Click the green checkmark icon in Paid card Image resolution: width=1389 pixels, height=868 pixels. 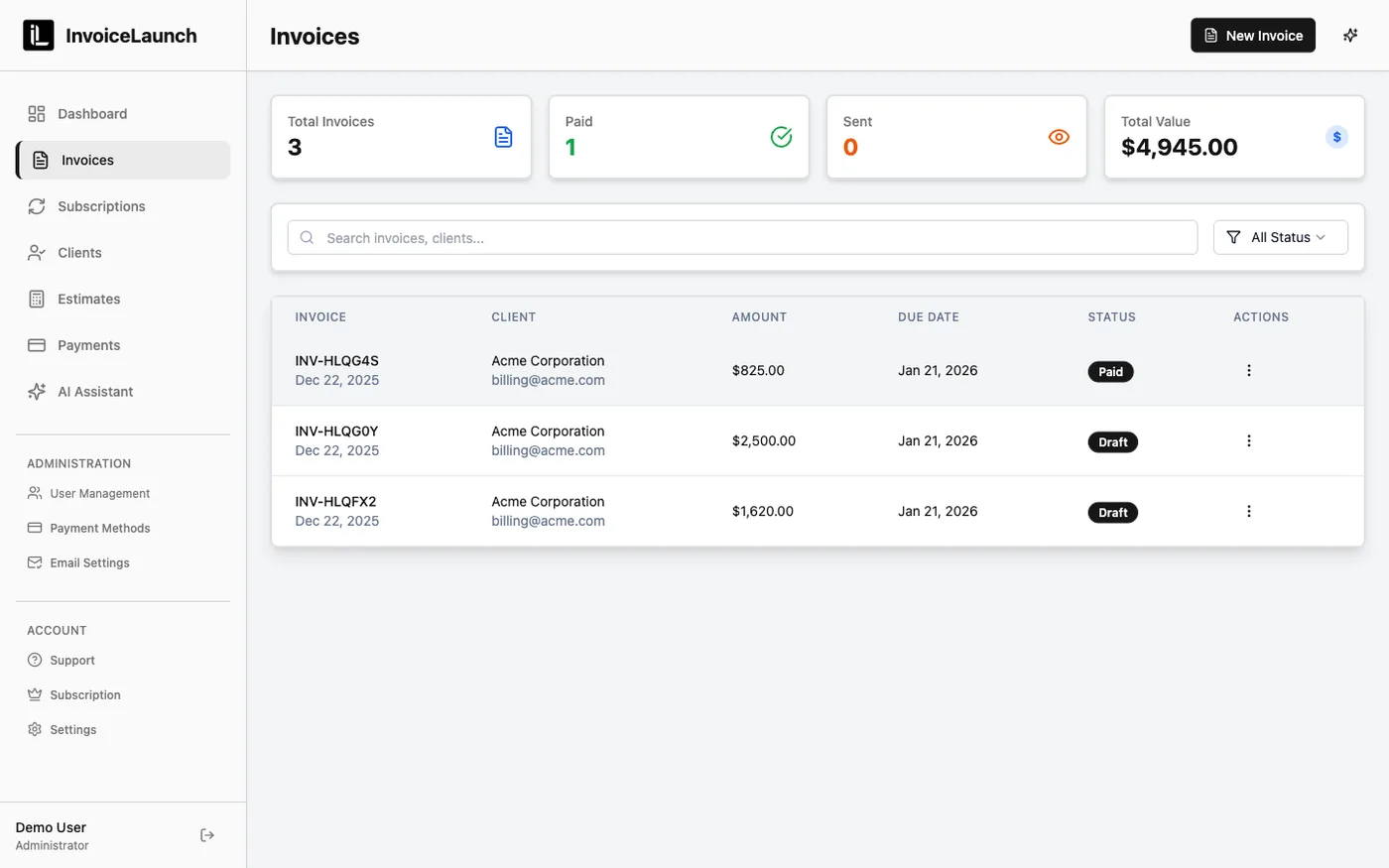coord(781,137)
